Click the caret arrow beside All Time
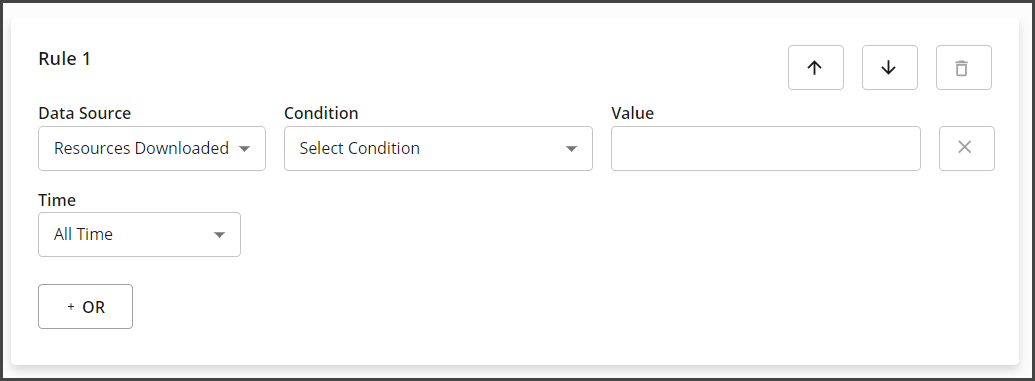Viewport: 1035px width, 381px height. (x=219, y=234)
